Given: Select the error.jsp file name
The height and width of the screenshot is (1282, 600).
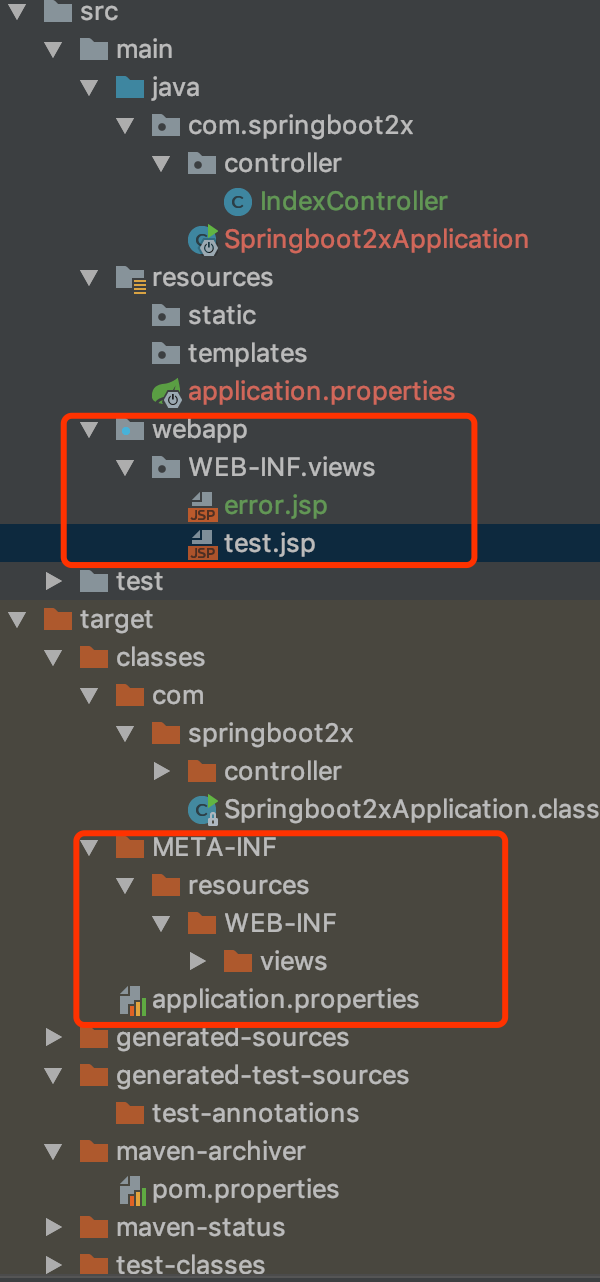Looking at the screenshot, I should tap(275, 506).
